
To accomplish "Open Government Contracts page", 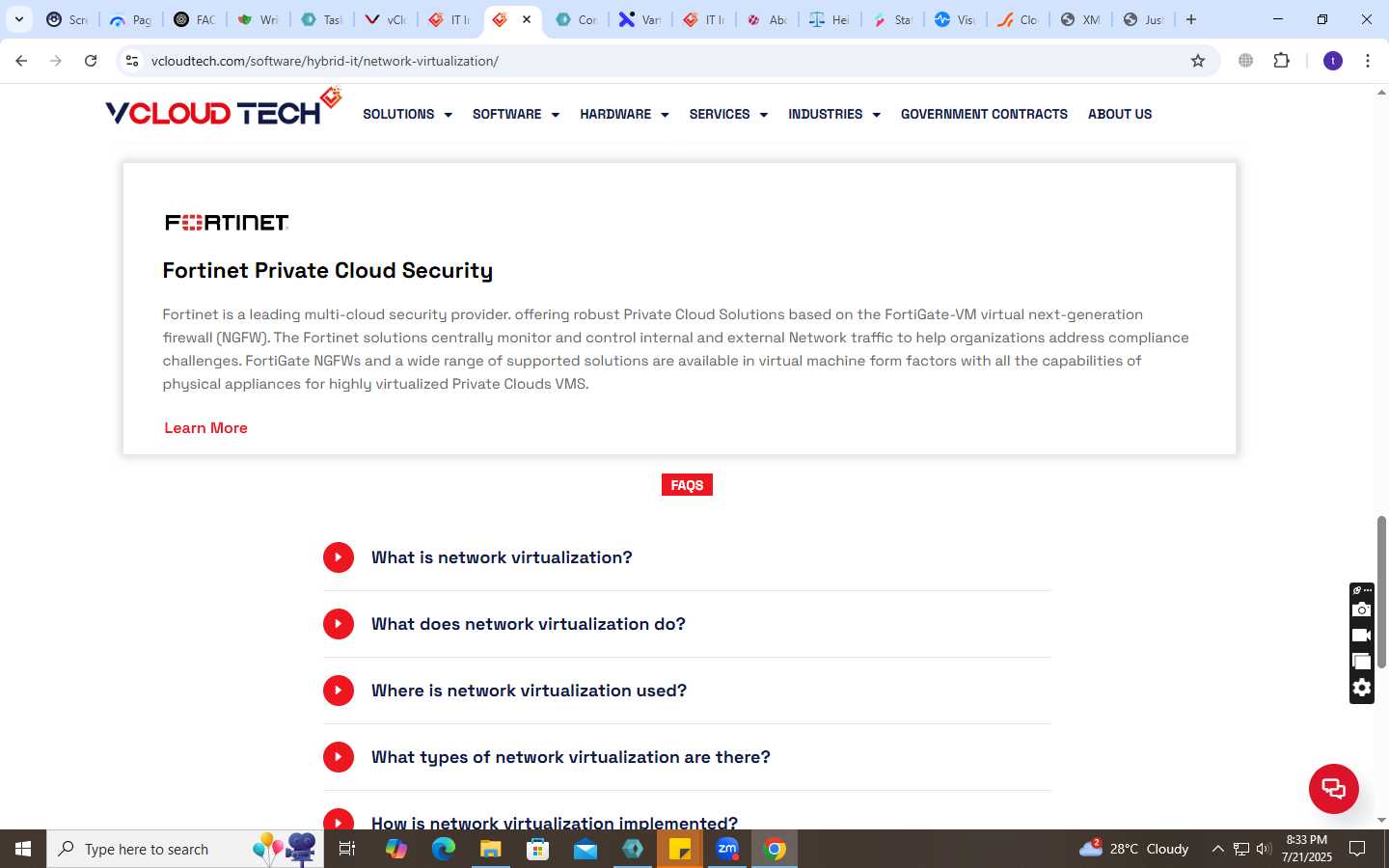I will [984, 114].
